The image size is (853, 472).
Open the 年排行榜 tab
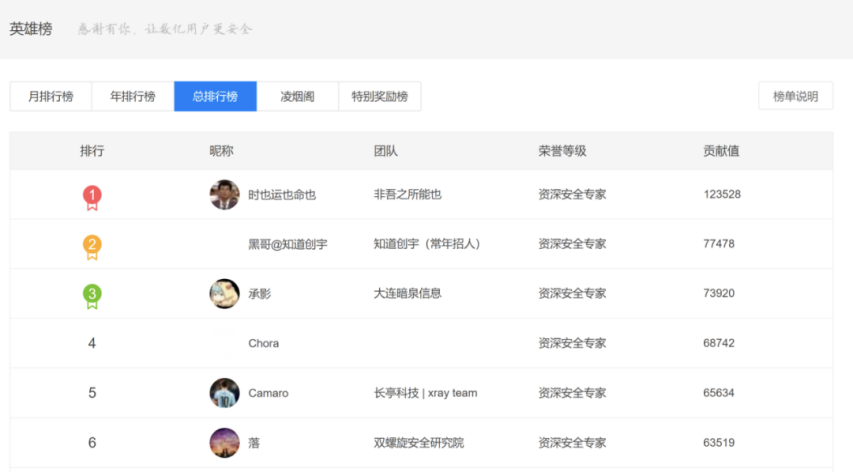pos(133,97)
